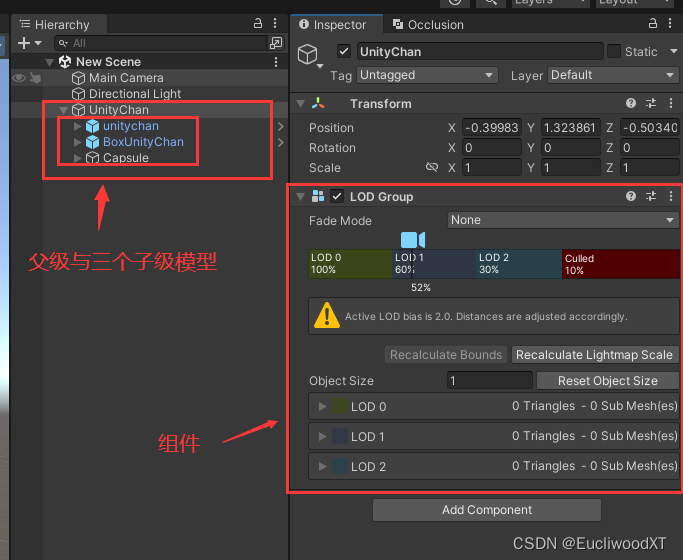Viewport: 683px width, 560px height.
Task: Open Transform component context menu
Action: pyautogui.click(x=671, y=103)
